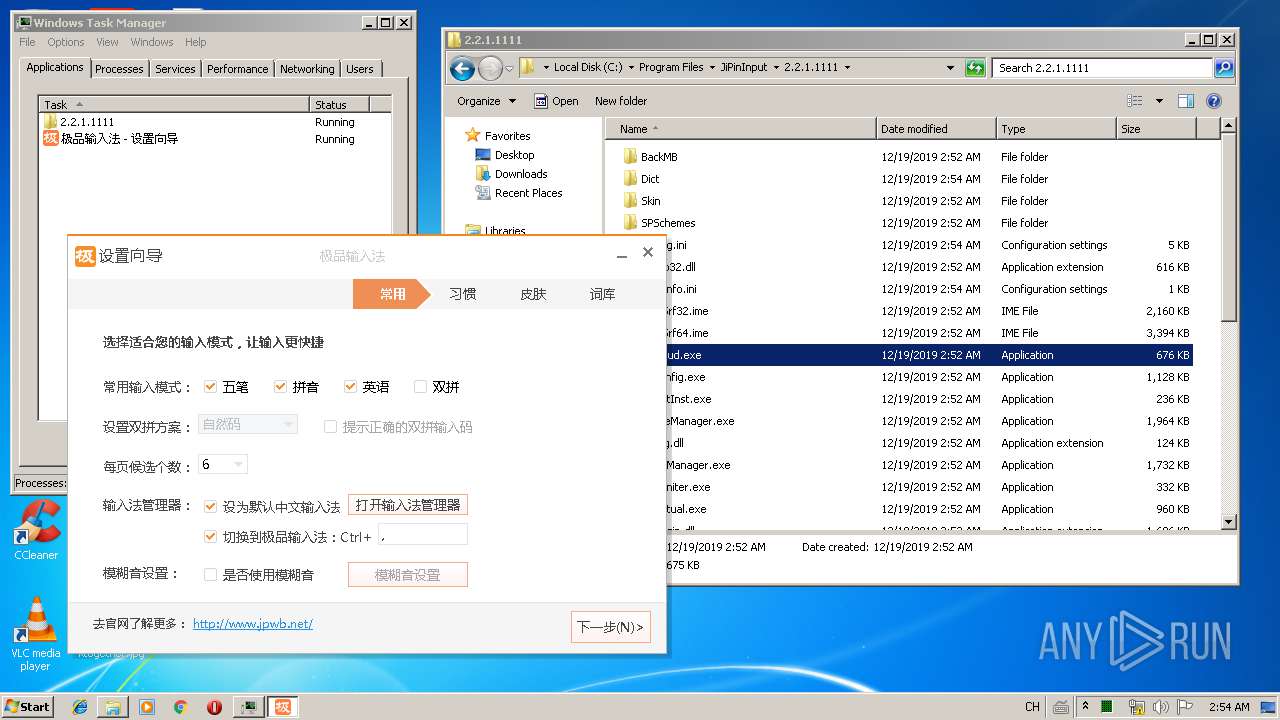Switch to Task Manager taskbar button

[248, 706]
